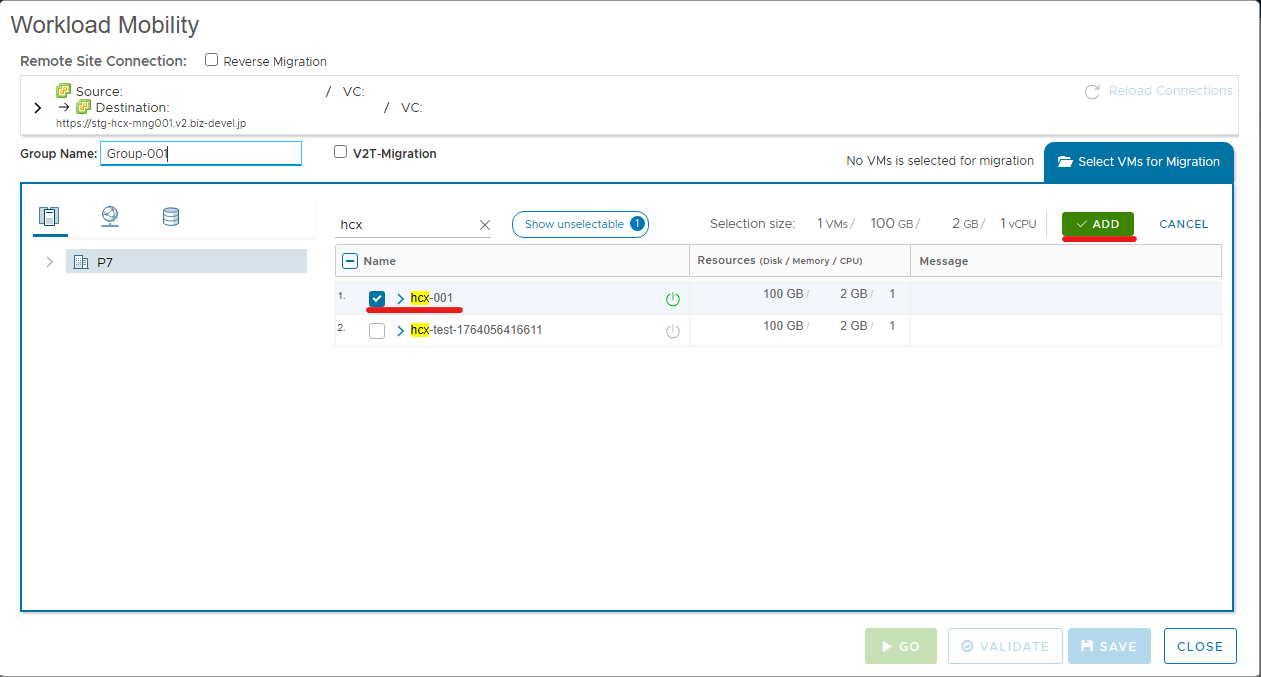Toggle the select-all checkbox in Name header

(350, 261)
